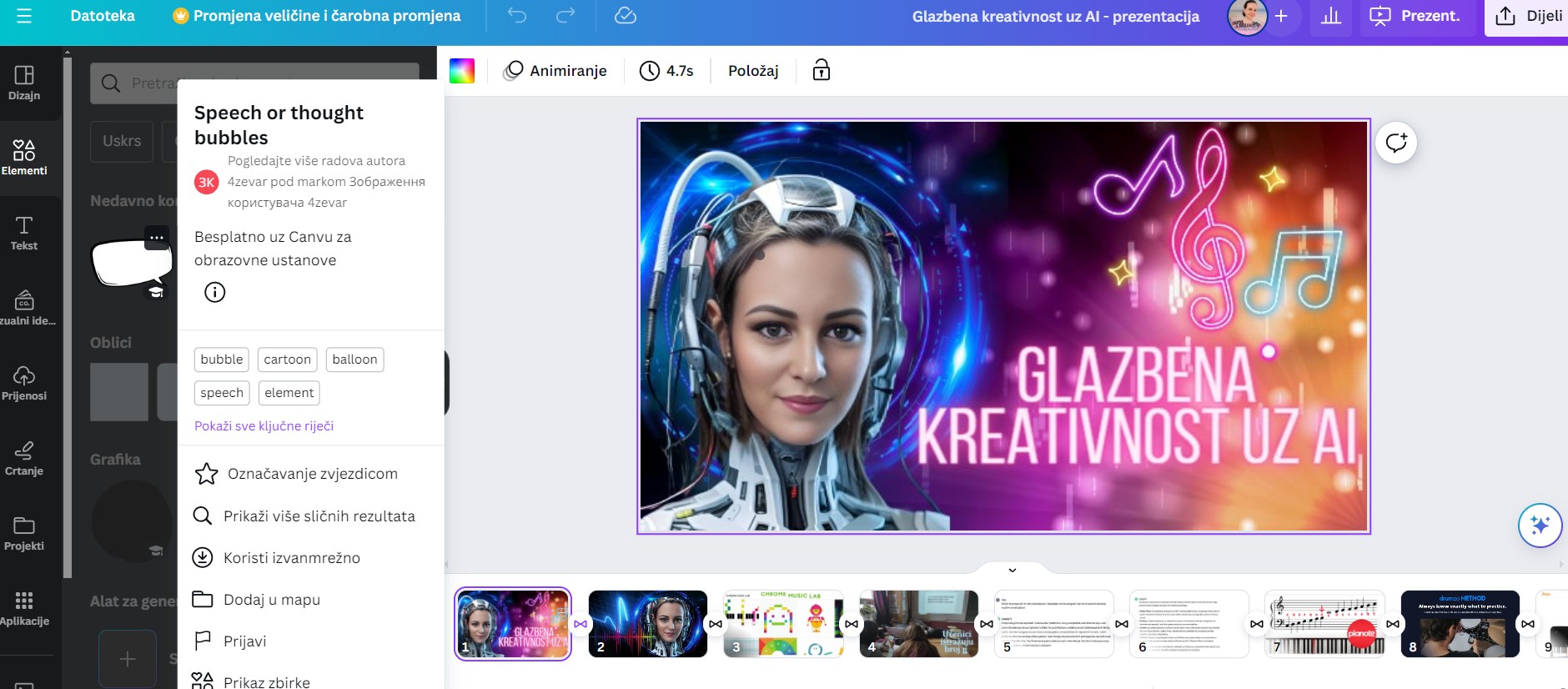Open the magic assistant sparkle button
The width and height of the screenshot is (1568, 689).
pos(1540,526)
